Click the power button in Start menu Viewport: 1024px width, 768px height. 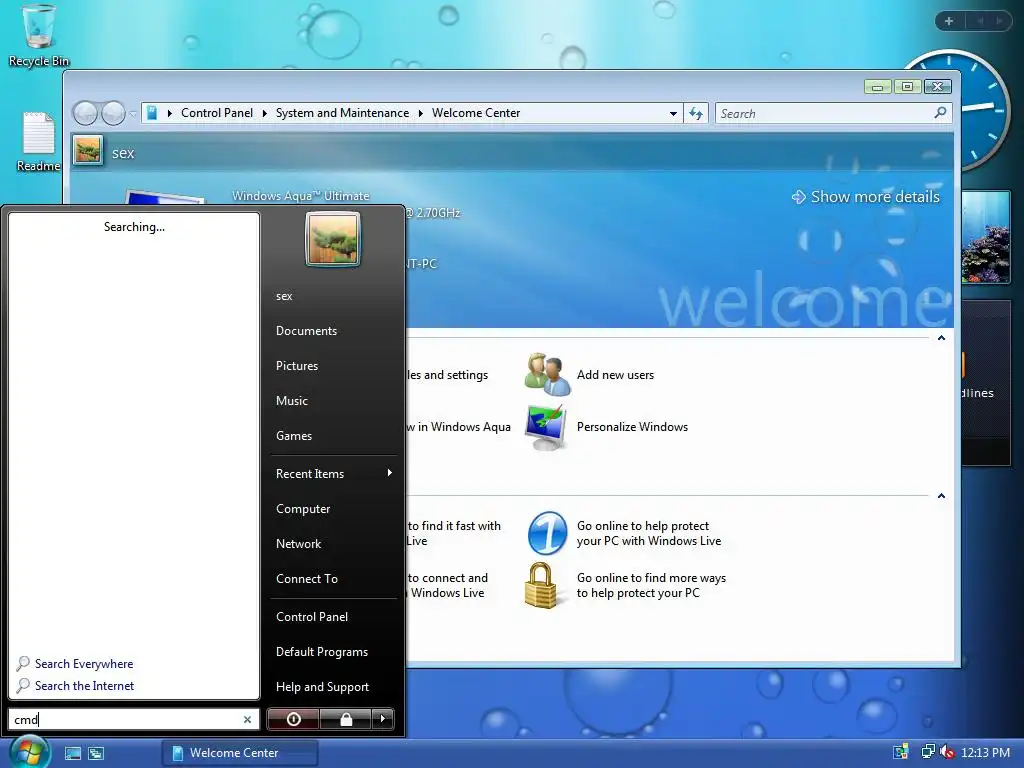point(293,719)
